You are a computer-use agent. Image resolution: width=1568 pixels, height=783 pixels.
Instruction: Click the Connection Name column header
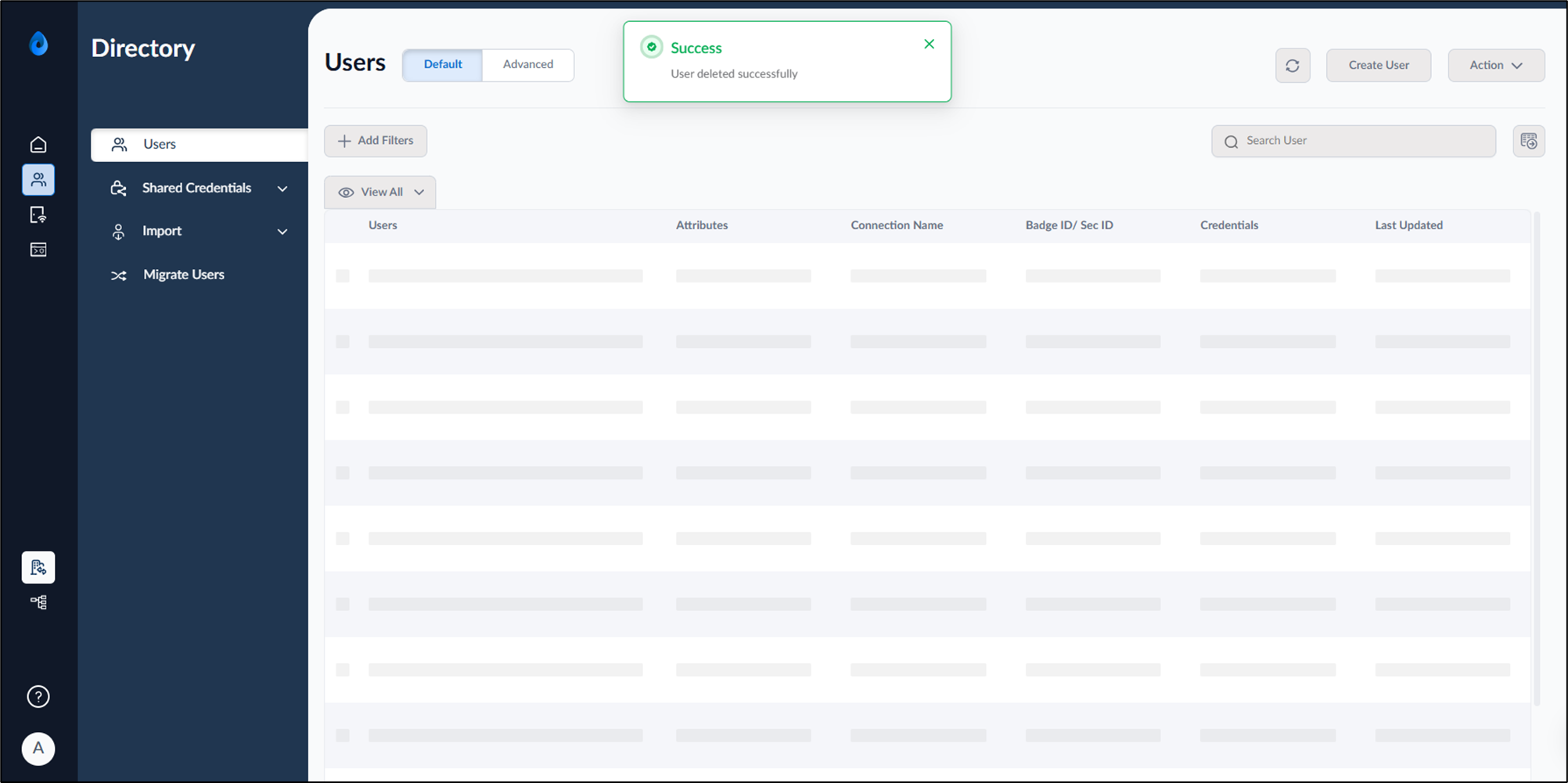click(897, 225)
